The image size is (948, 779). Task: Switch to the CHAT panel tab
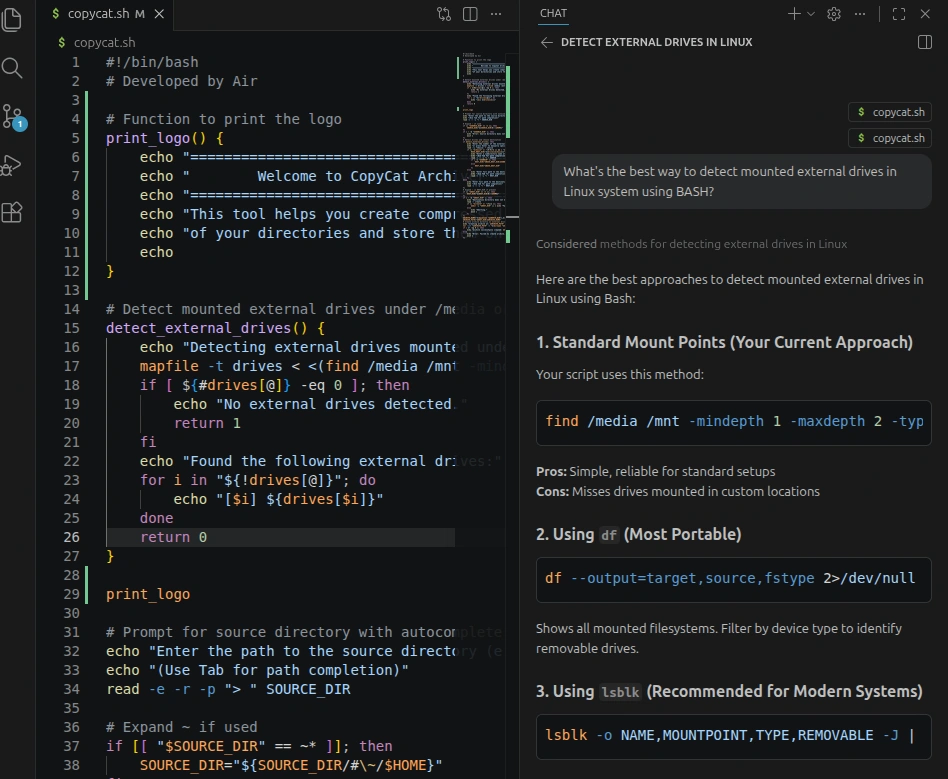[553, 13]
